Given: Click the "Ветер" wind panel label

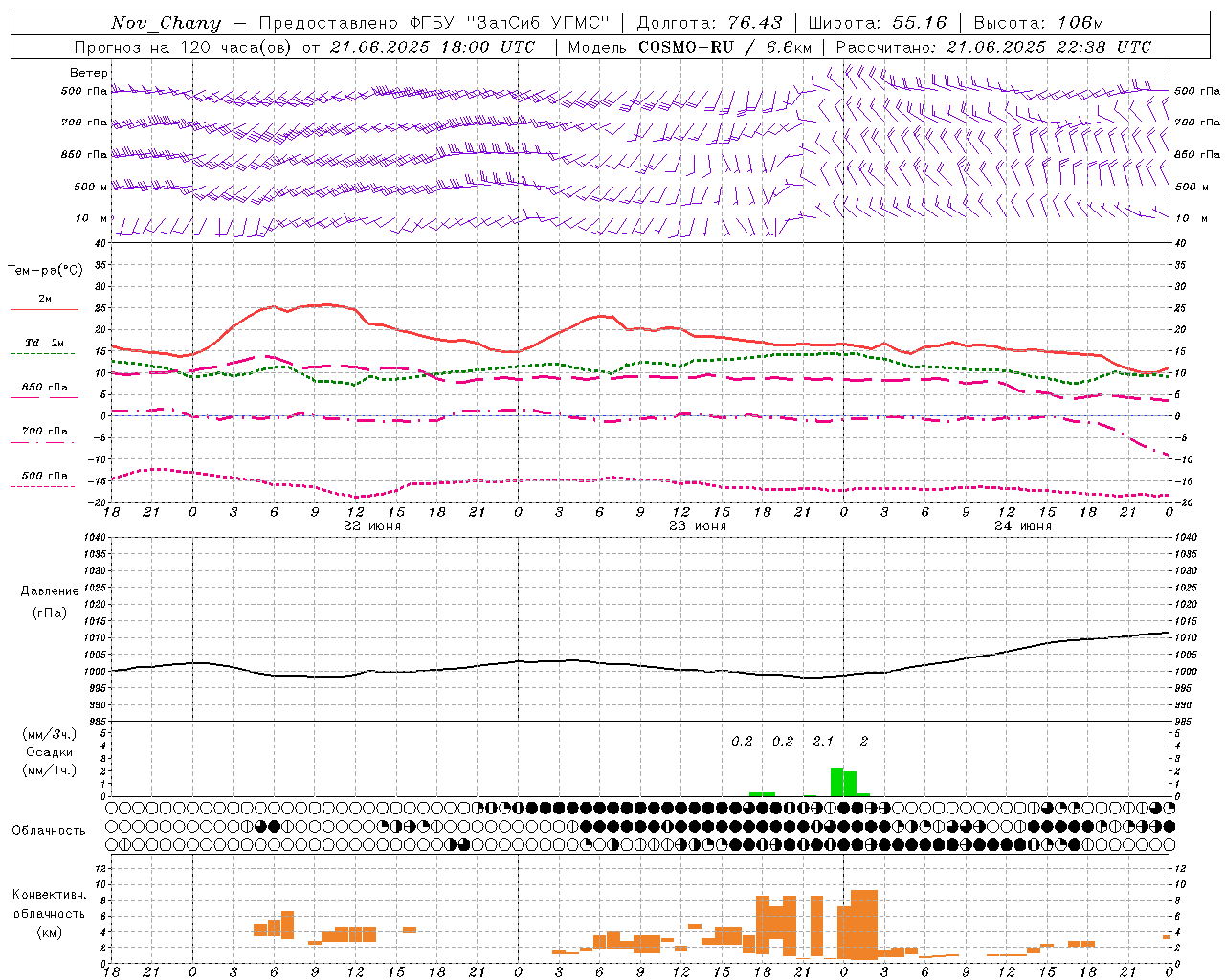Looking at the screenshot, I should 89,73.
